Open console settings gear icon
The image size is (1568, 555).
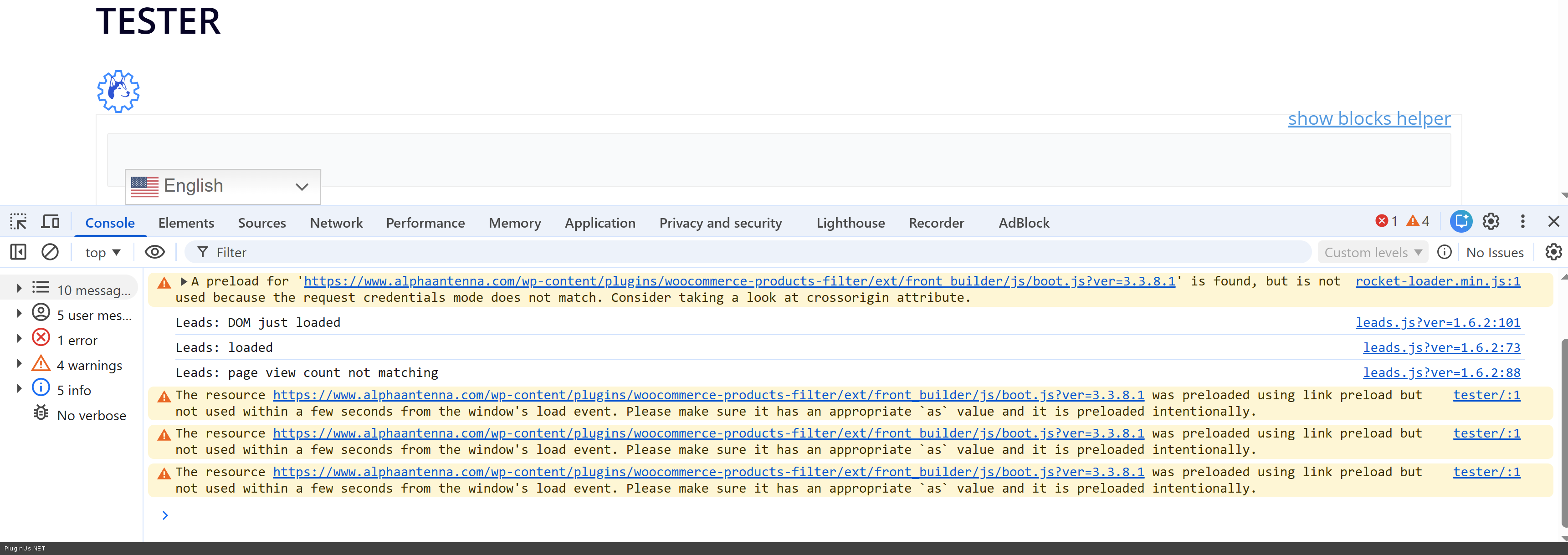pos(1553,252)
